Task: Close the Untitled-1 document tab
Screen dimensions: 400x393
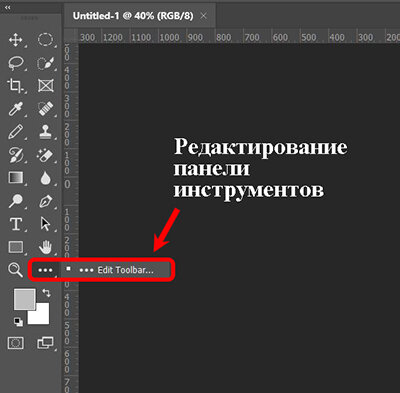Action: point(204,16)
